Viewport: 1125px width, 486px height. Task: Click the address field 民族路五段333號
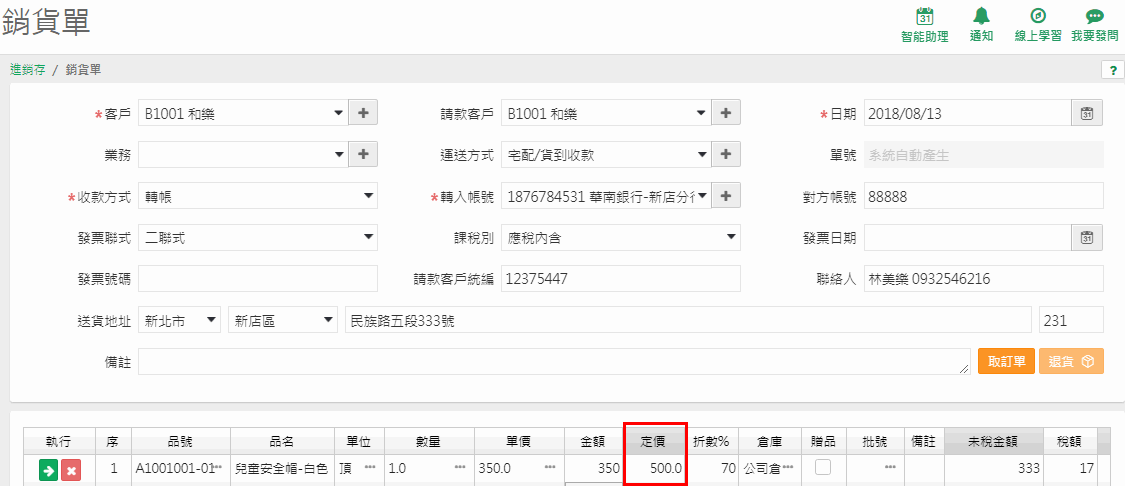pyautogui.click(x=689, y=321)
